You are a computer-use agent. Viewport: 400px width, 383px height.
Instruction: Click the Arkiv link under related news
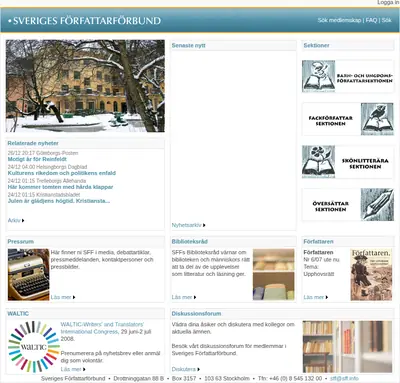16,220
